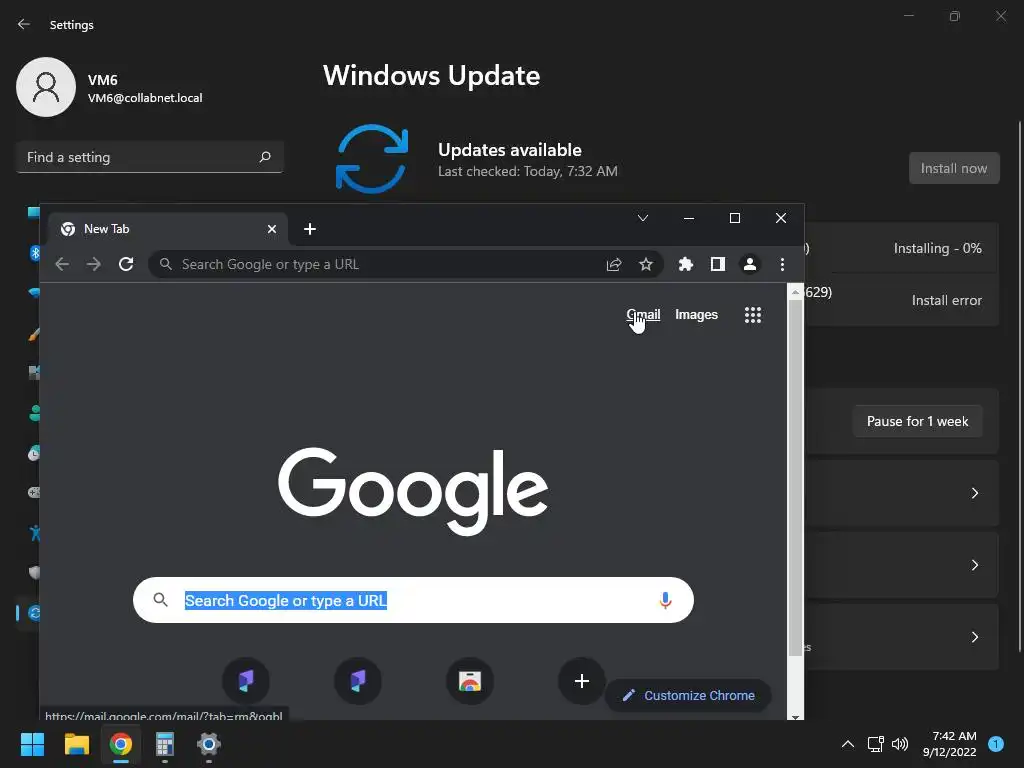
Task: Click the Install error status text
Action: tap(946, 300)
